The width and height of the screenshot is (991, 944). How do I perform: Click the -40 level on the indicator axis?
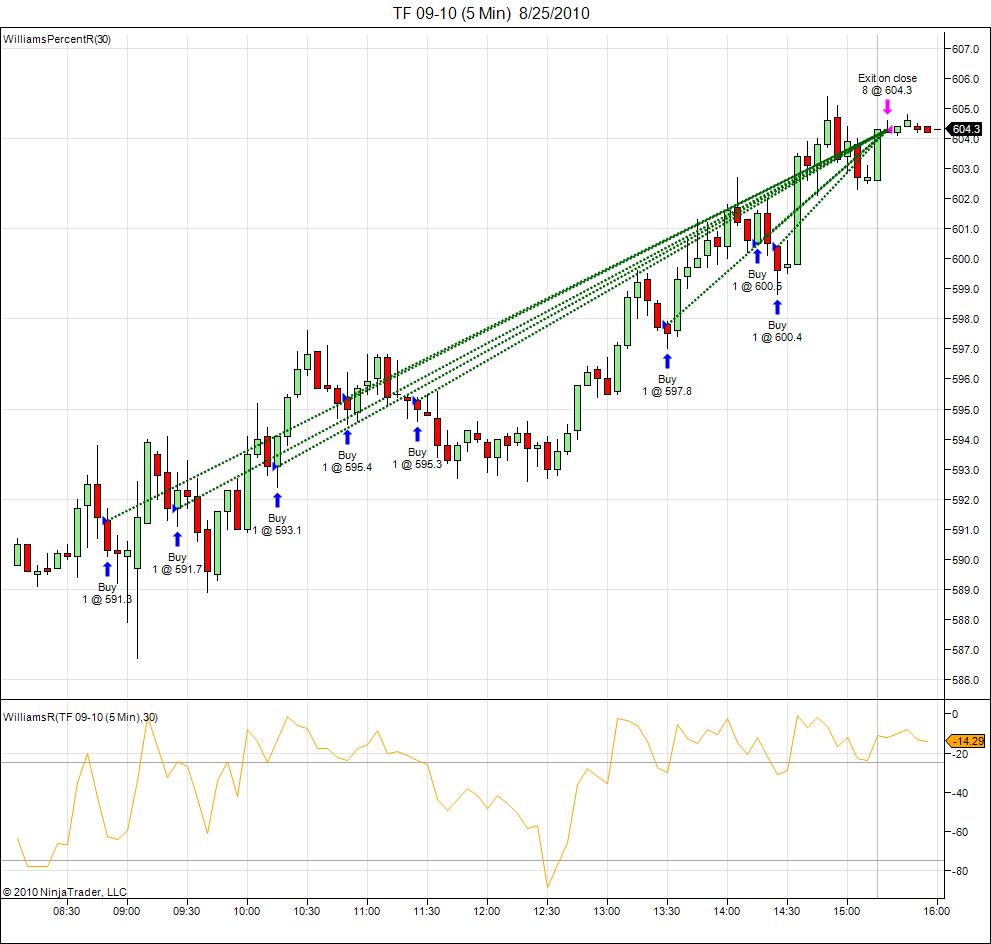[x=960, y=793]
